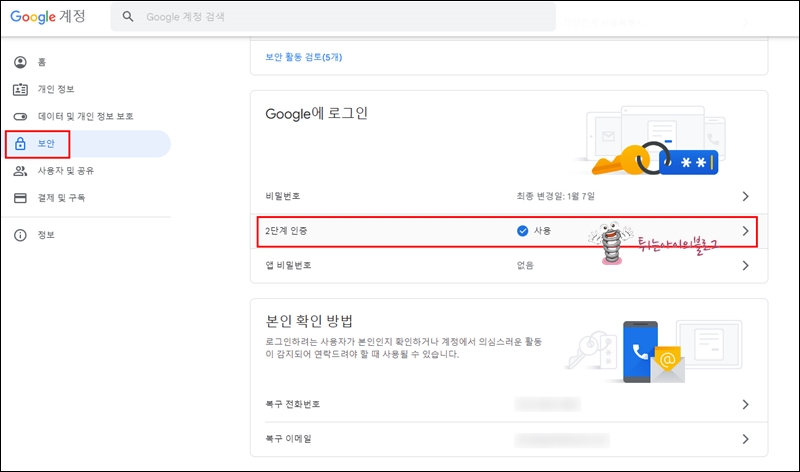The image size is (800, 472).
Task: Click the 데이터 및 개인 정보 보호 toggle icon
Action: (20, 116)
